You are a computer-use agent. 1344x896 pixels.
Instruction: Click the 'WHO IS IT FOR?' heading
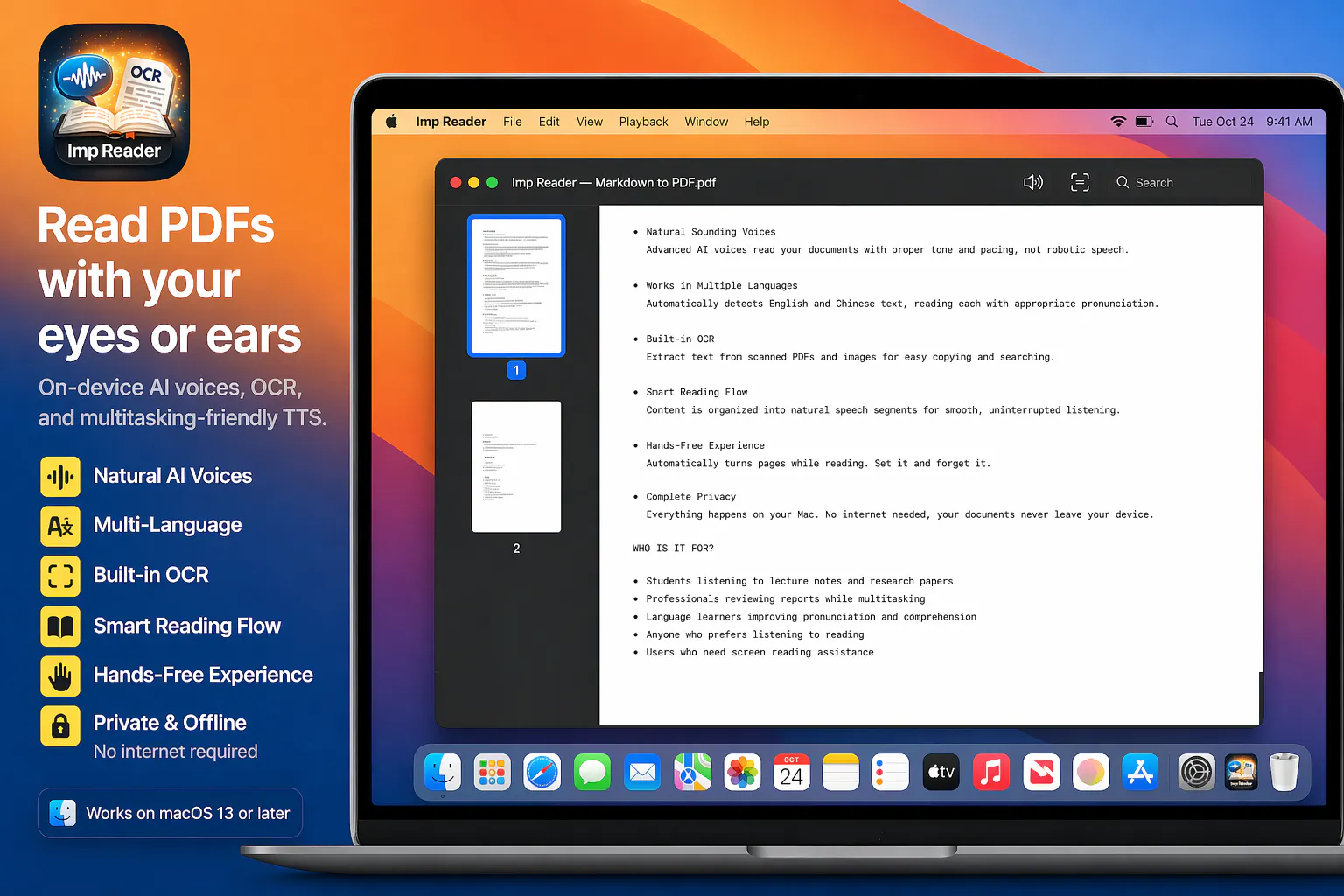tap(673, 549)
